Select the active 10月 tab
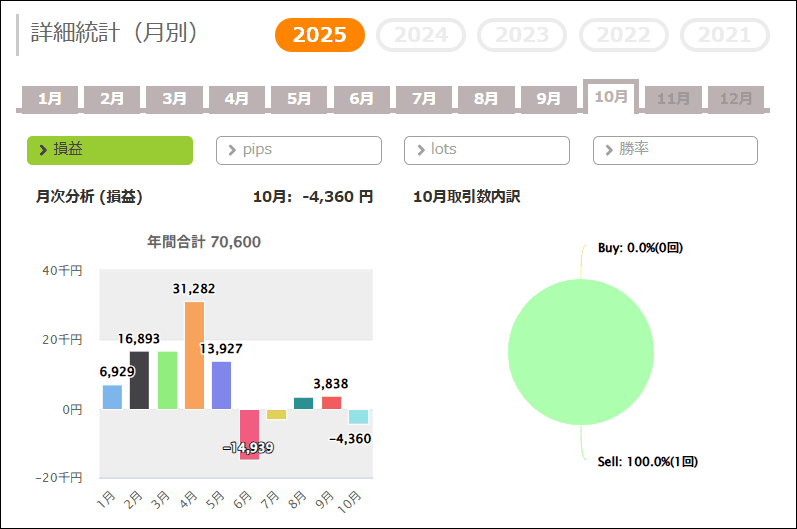The height and width of the screenshot is (529, 797). coord(611,96)
